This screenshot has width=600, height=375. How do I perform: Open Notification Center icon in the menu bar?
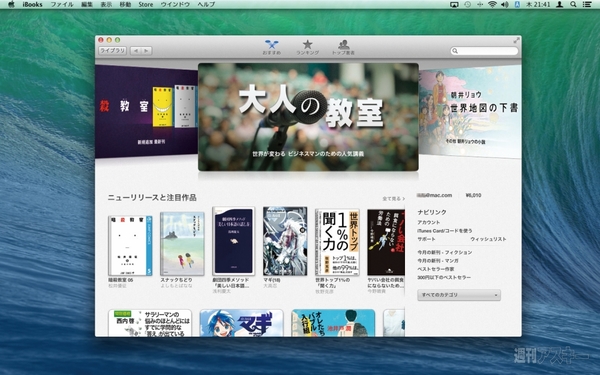point(587,4)
